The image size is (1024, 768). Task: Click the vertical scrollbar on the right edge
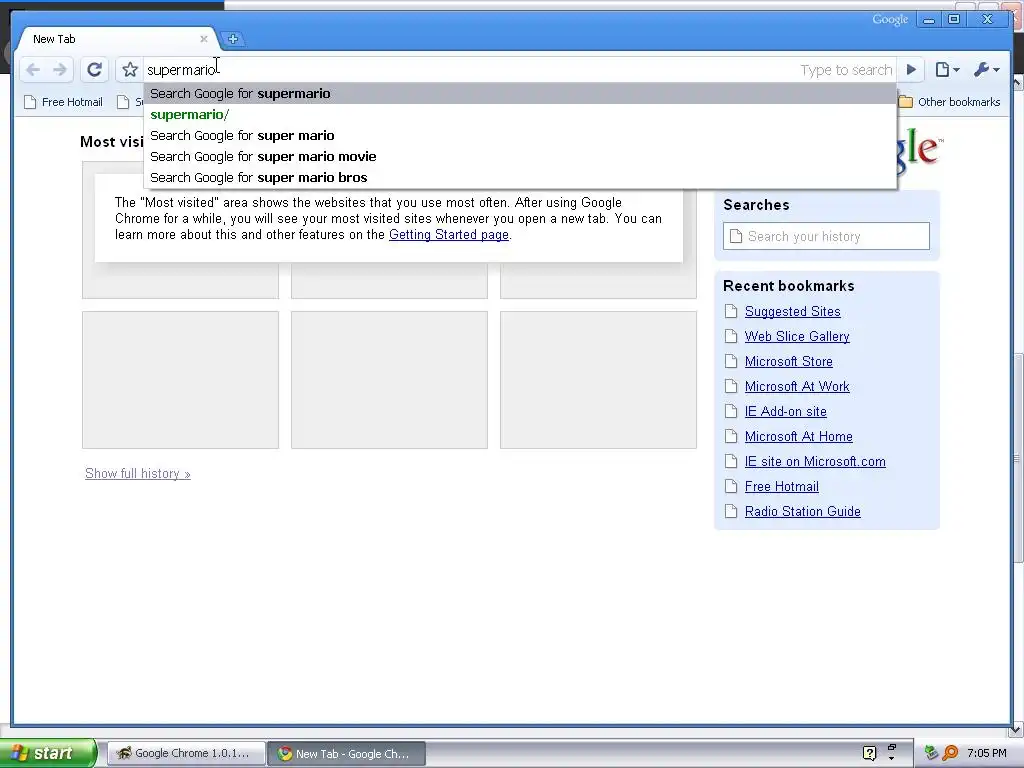tap(1017, 457)
